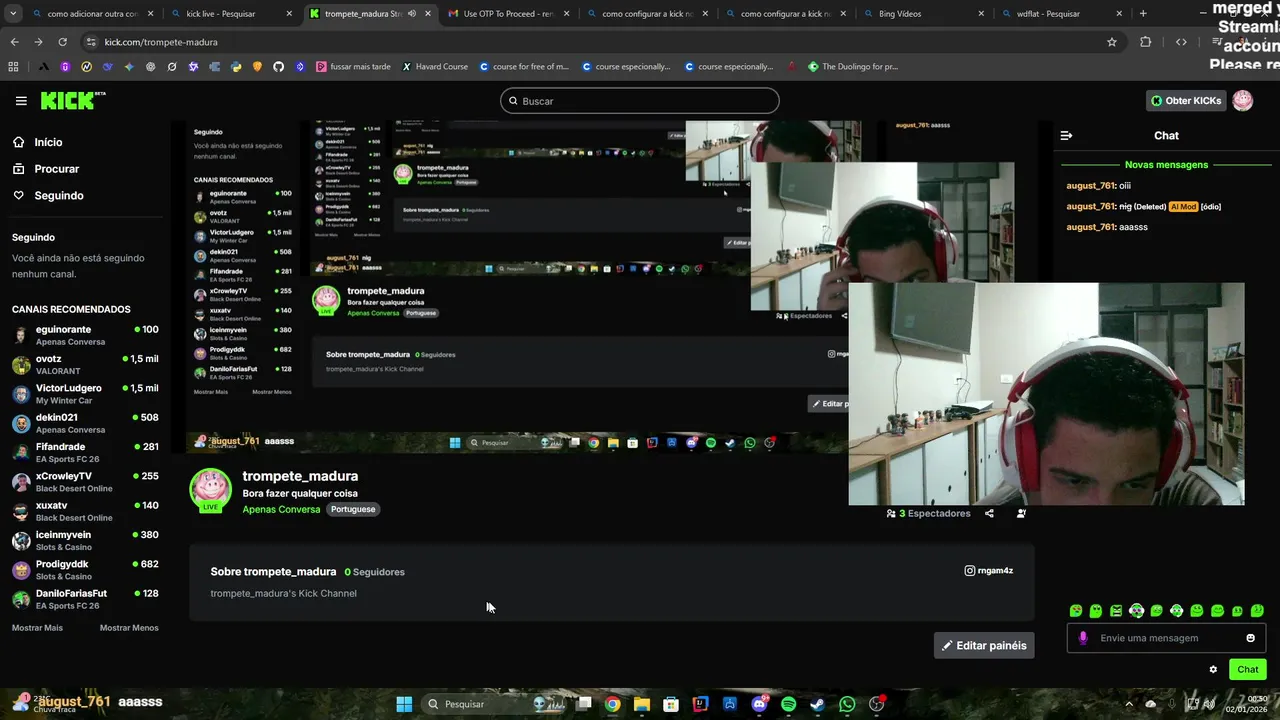Click the Editar painéis button
Image resolution: width=1280 pixels, height=720 pixels.
(984, 645)
